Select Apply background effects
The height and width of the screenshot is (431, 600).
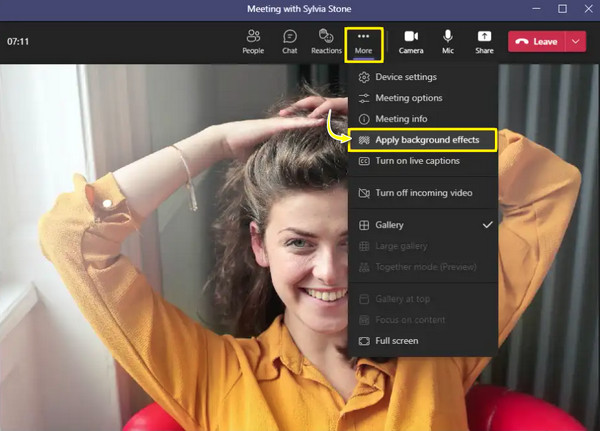tap(423, 140)
